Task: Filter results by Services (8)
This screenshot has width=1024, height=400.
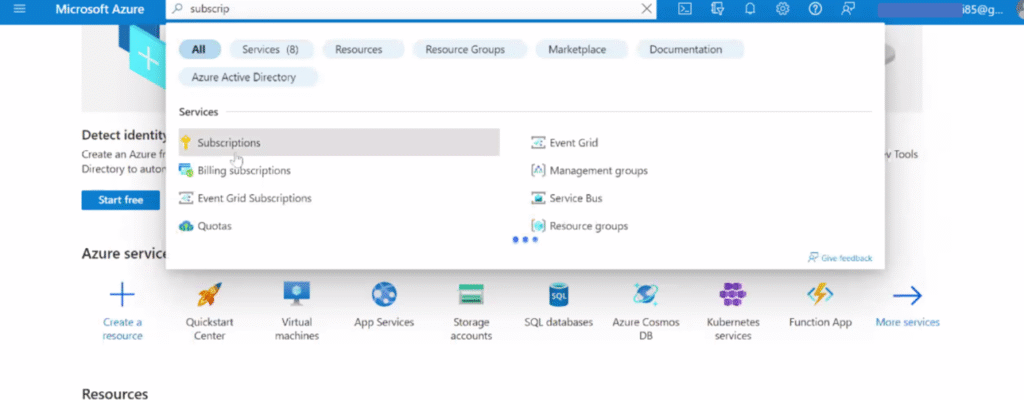Action: 270,50
